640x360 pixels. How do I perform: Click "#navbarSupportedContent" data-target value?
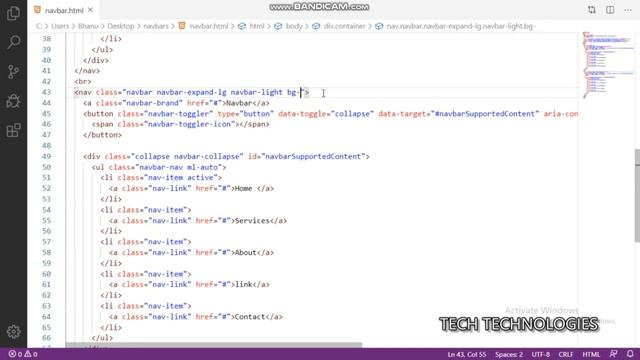tap(484, 113)
